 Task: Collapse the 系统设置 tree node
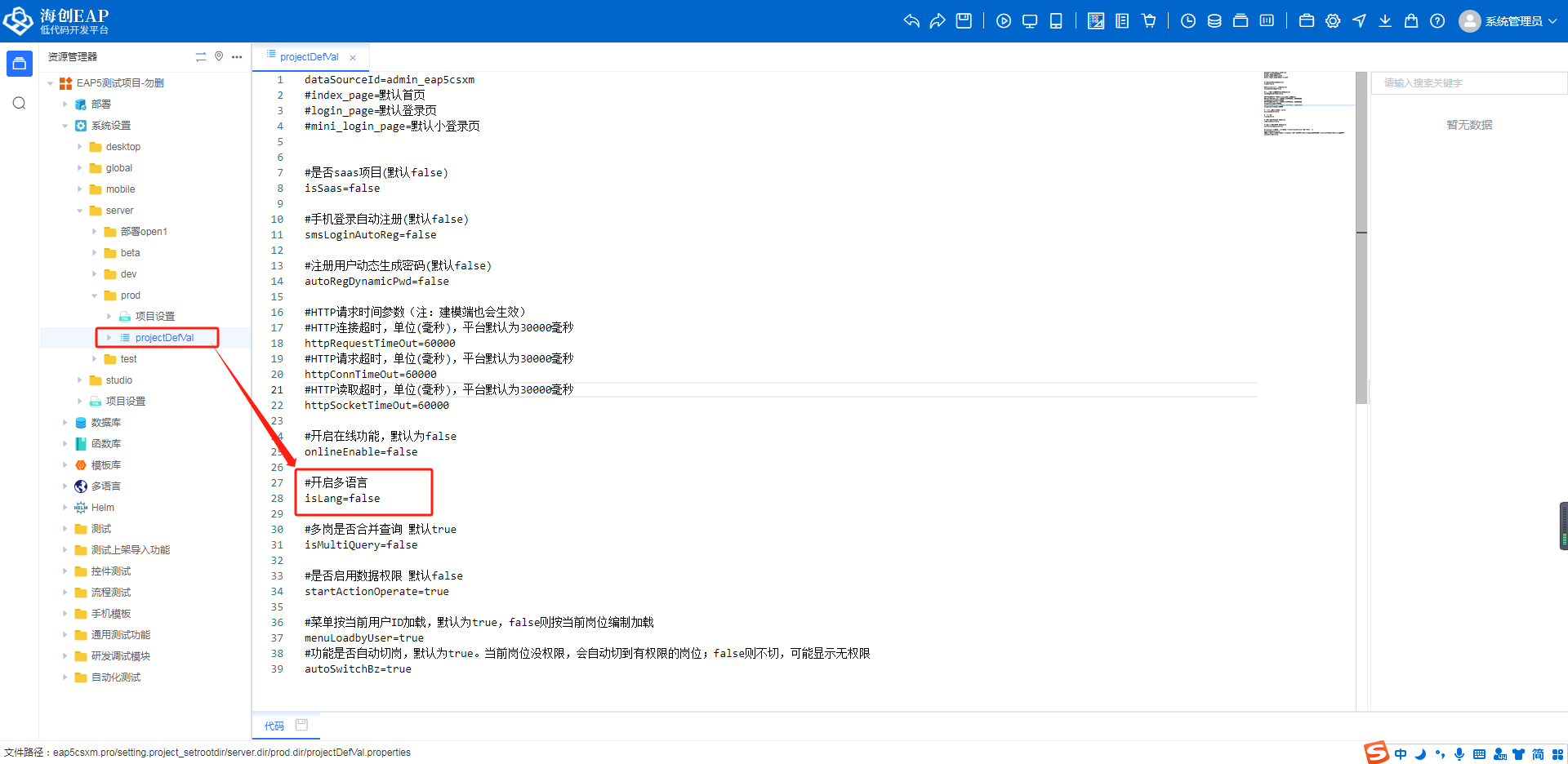[x=65, y=126]
